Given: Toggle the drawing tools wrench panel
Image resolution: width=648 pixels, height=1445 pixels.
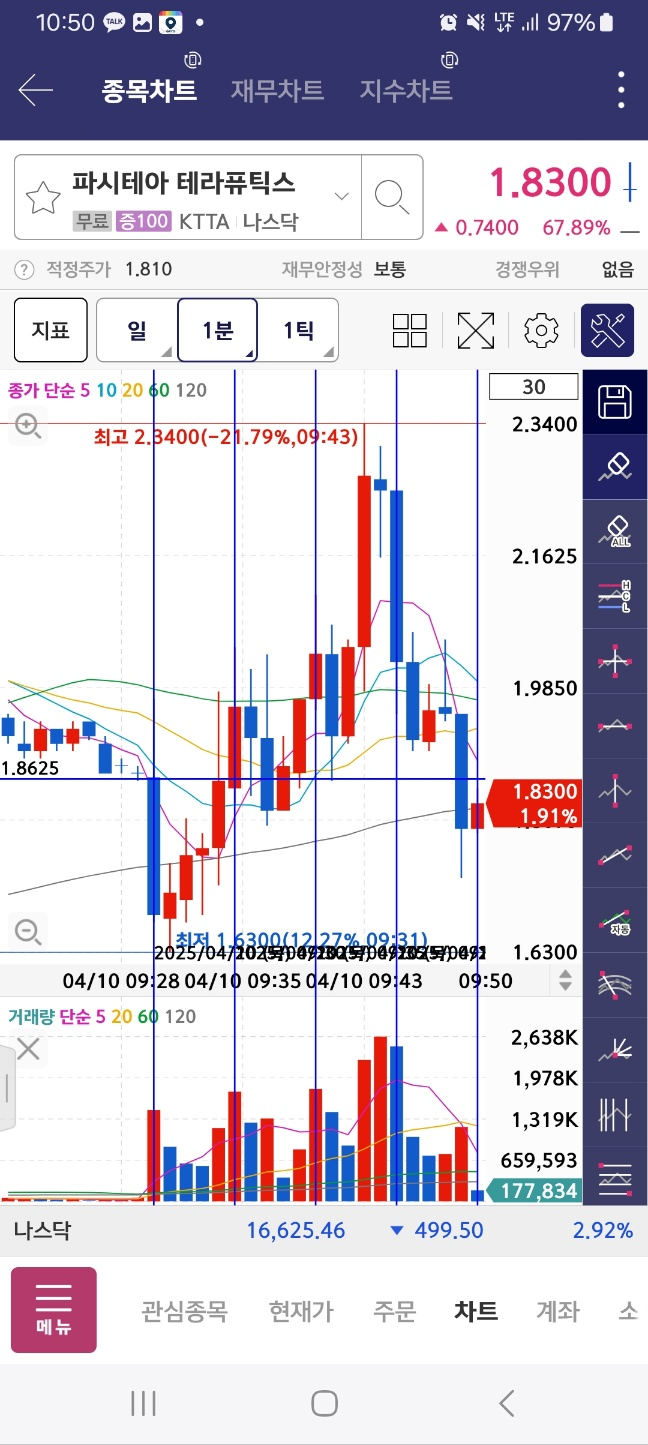Looking at the screenshot, I should 607,330.
